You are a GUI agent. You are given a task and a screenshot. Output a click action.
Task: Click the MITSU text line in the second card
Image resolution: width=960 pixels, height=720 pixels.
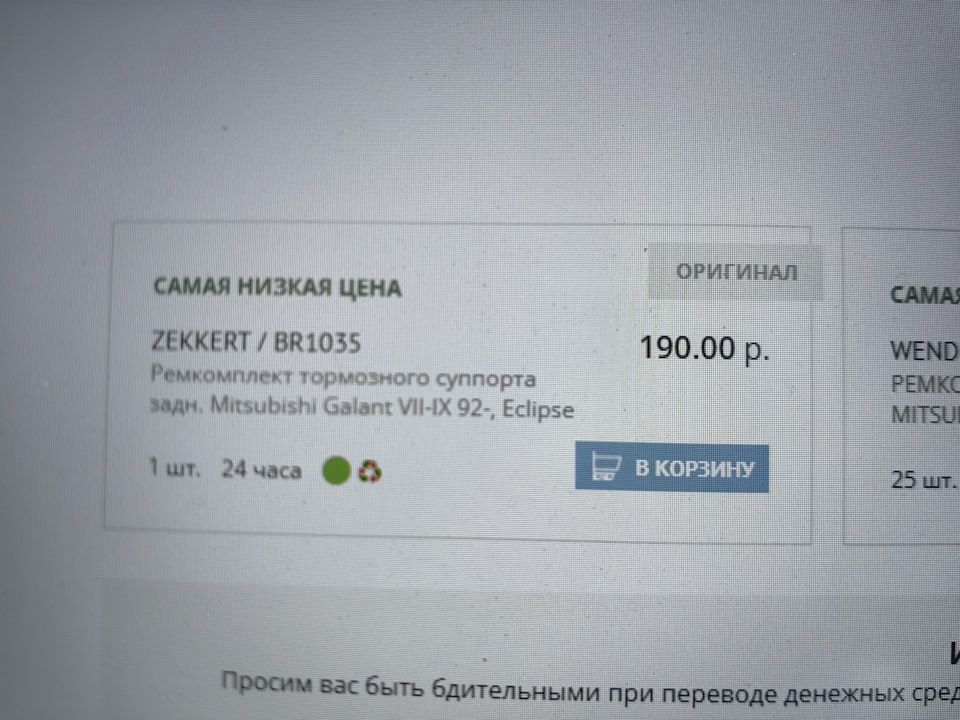click(x=924, y=415)
